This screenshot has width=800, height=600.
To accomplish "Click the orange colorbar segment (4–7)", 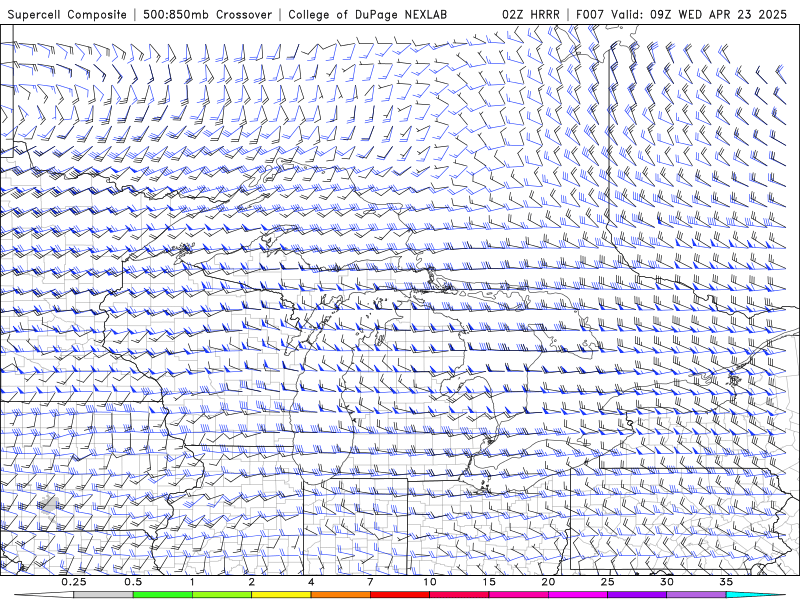I will click(x=340, y=595).
